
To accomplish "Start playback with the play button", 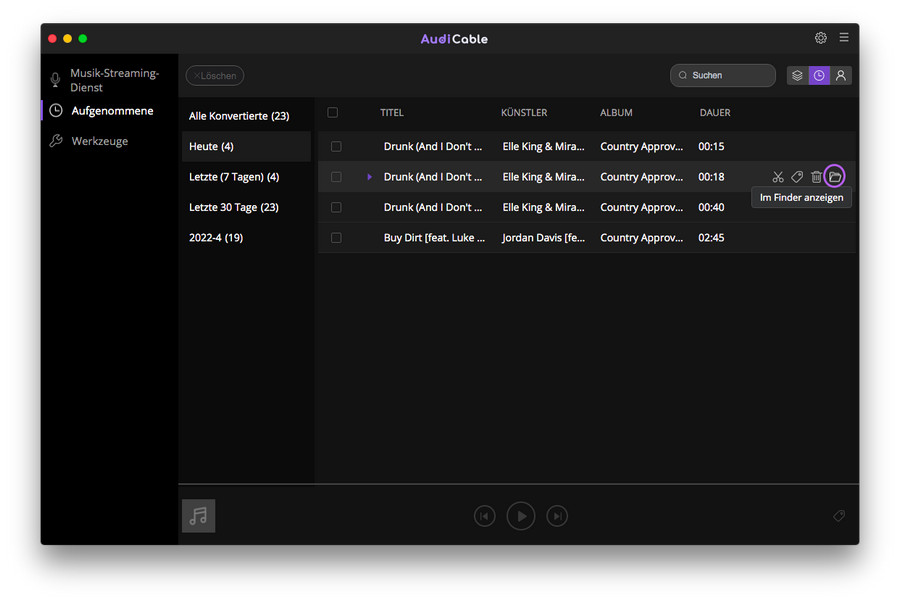I will pyautogui.click(x=521, y=516).
